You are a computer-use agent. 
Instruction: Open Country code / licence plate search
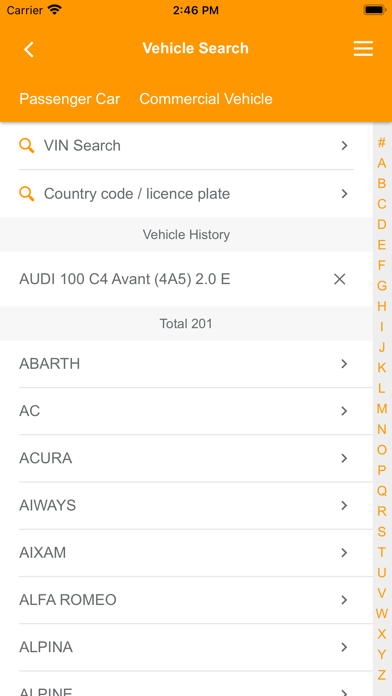(186, 194)
